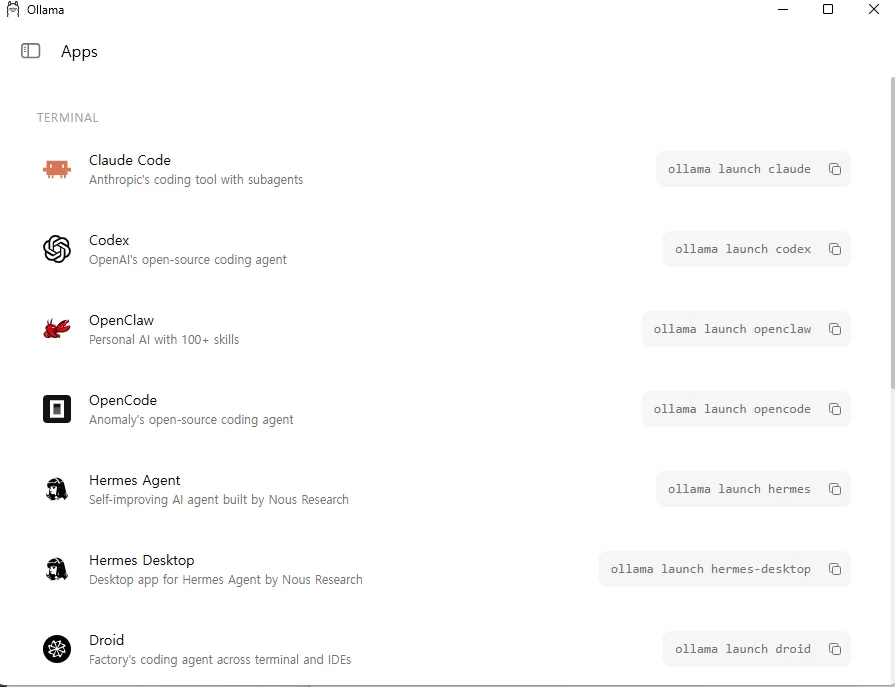
Task: Select the 'ollama launch droid' command text
Action: pos(743,649)
